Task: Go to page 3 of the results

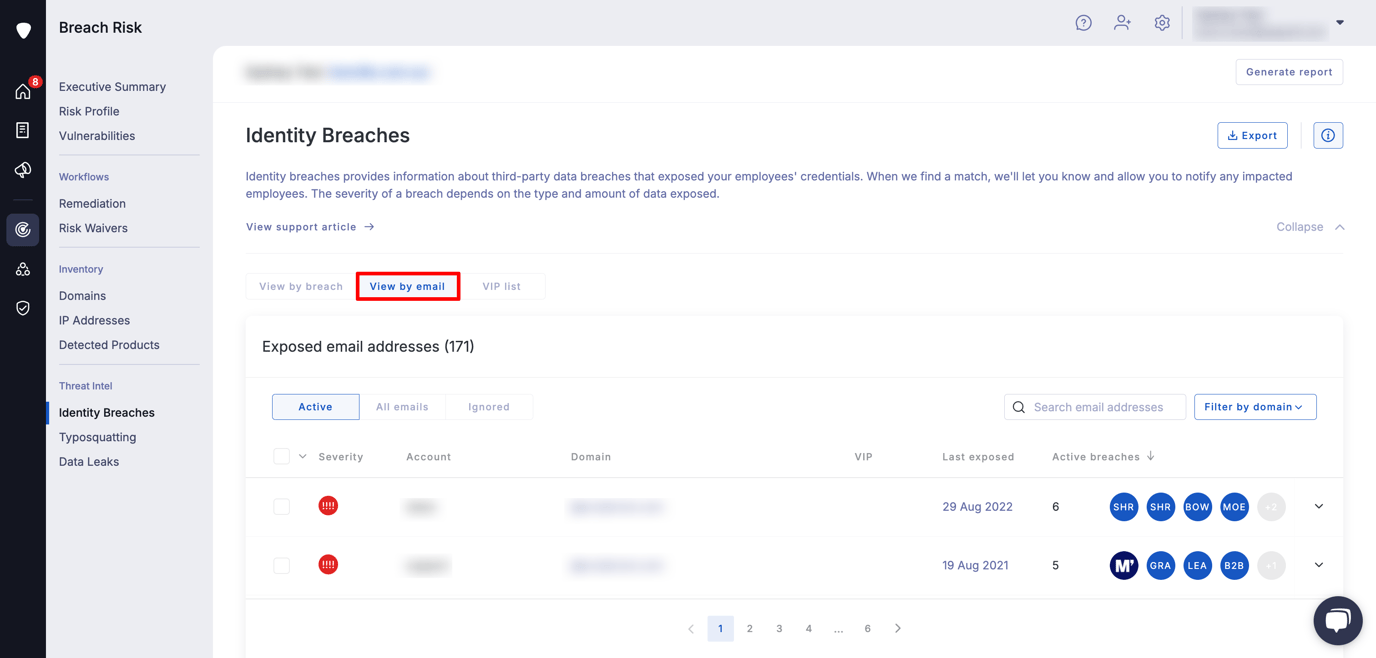Action: tap(779, 628)
